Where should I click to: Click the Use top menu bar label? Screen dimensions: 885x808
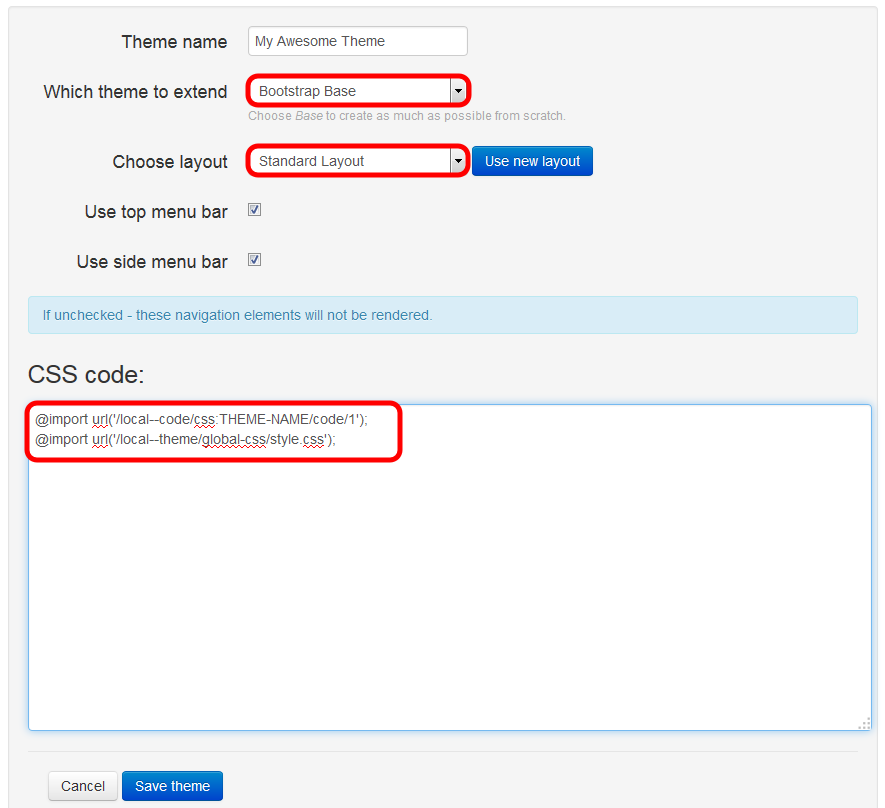click(156, 212)
